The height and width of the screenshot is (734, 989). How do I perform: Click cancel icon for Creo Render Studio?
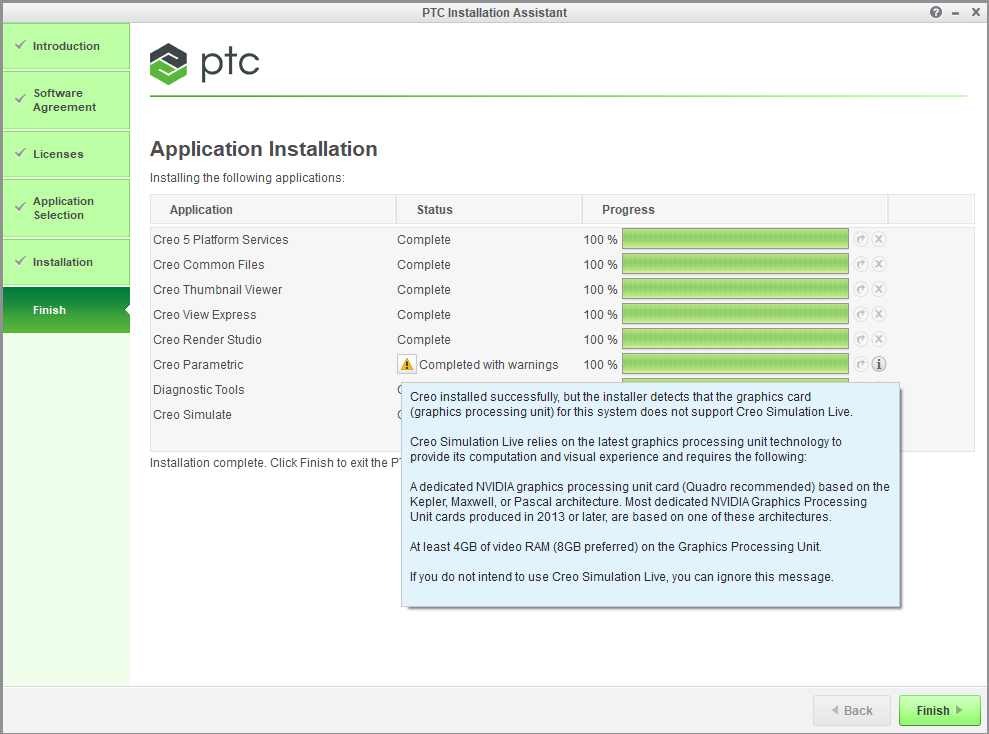tap(879, 339)
